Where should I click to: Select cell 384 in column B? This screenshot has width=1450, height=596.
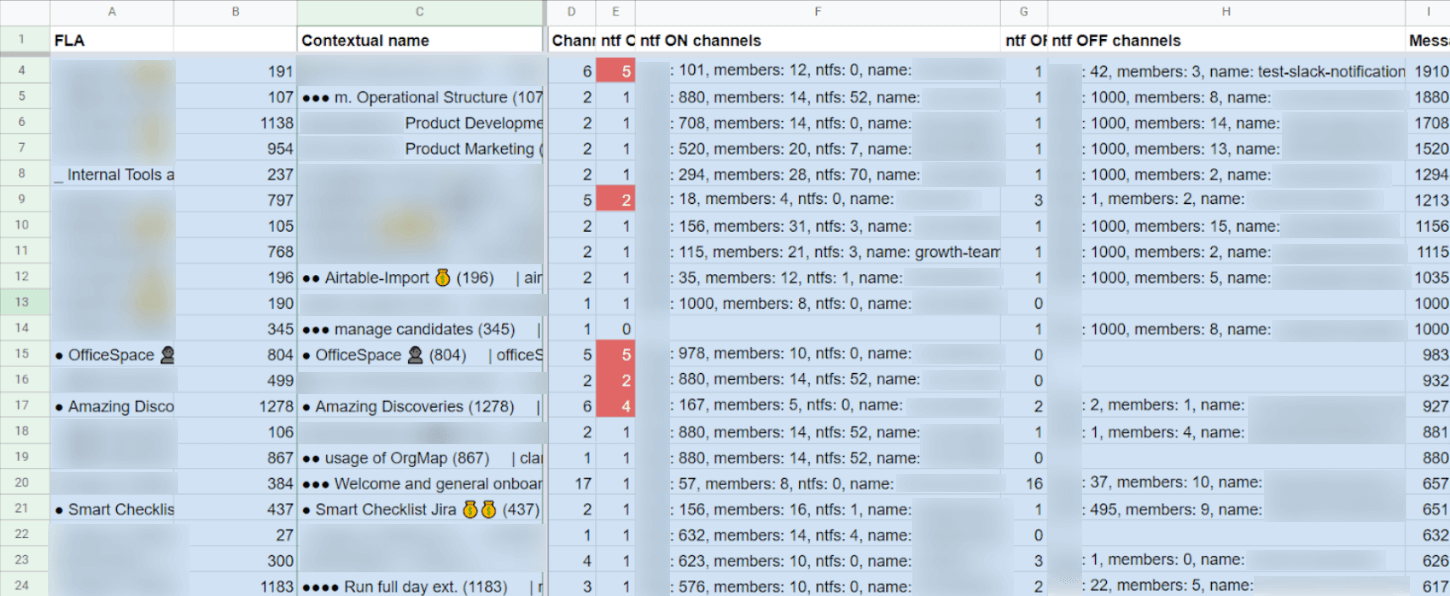pos(235,484)
